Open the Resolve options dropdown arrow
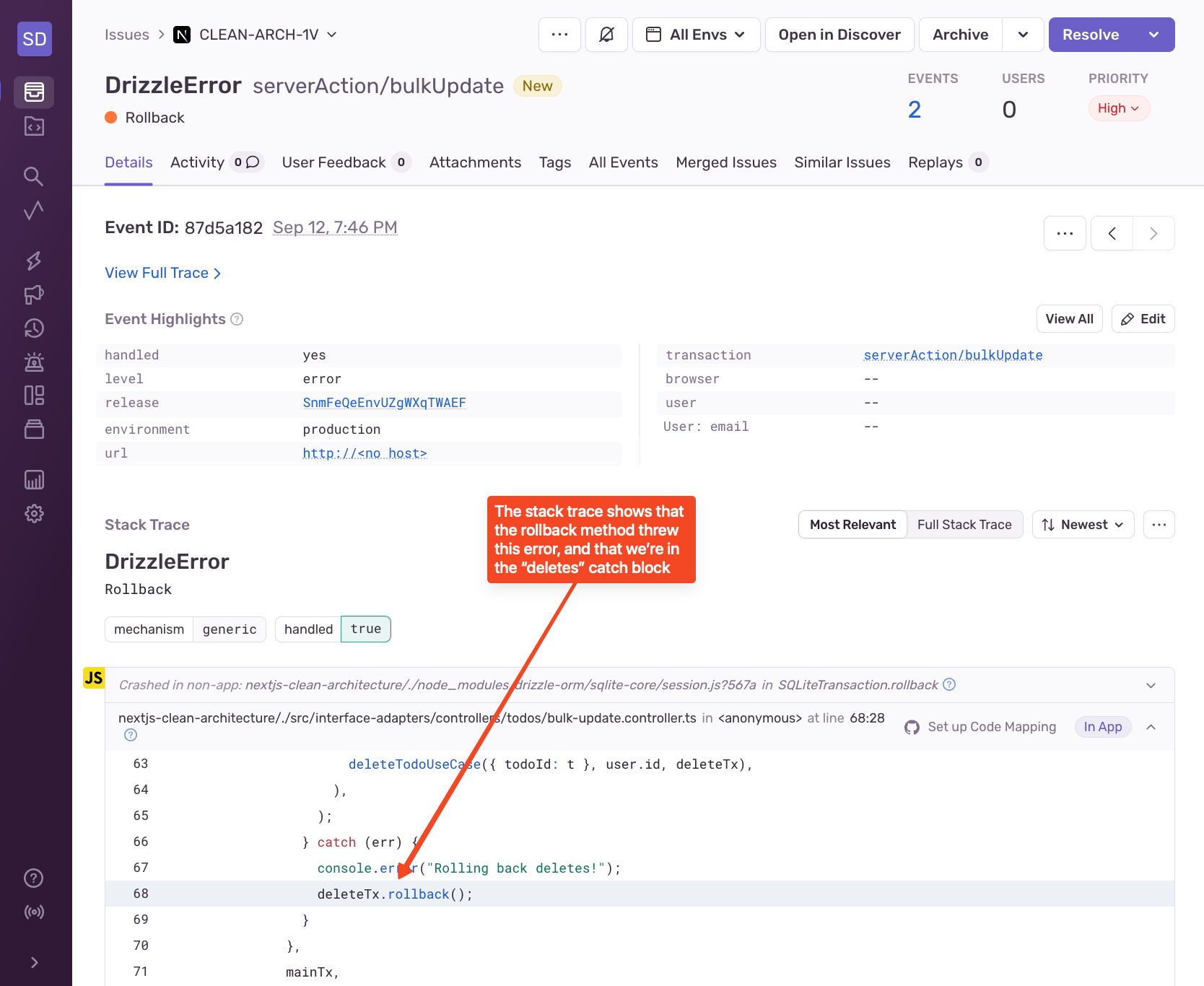Viewport: 1204px width, 986px height. (1153, 35)
